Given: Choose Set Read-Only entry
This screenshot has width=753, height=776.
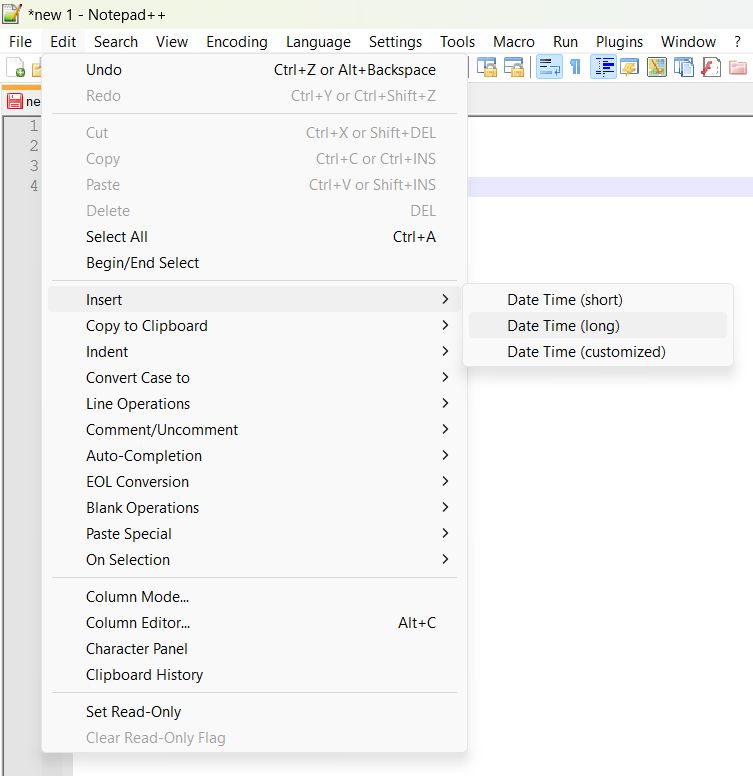Looking at the screenshot, I should (254, 712).
